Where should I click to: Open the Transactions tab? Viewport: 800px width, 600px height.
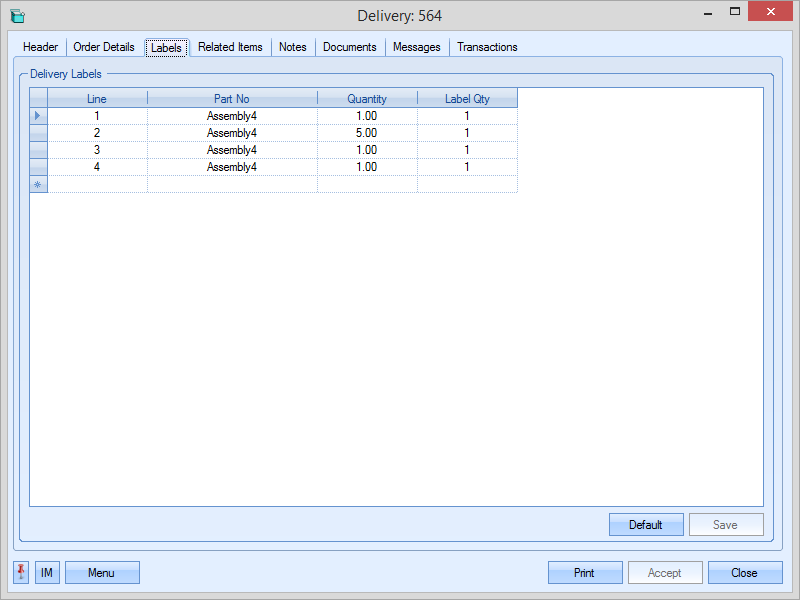pyautogui.click(x=487, y=47)
